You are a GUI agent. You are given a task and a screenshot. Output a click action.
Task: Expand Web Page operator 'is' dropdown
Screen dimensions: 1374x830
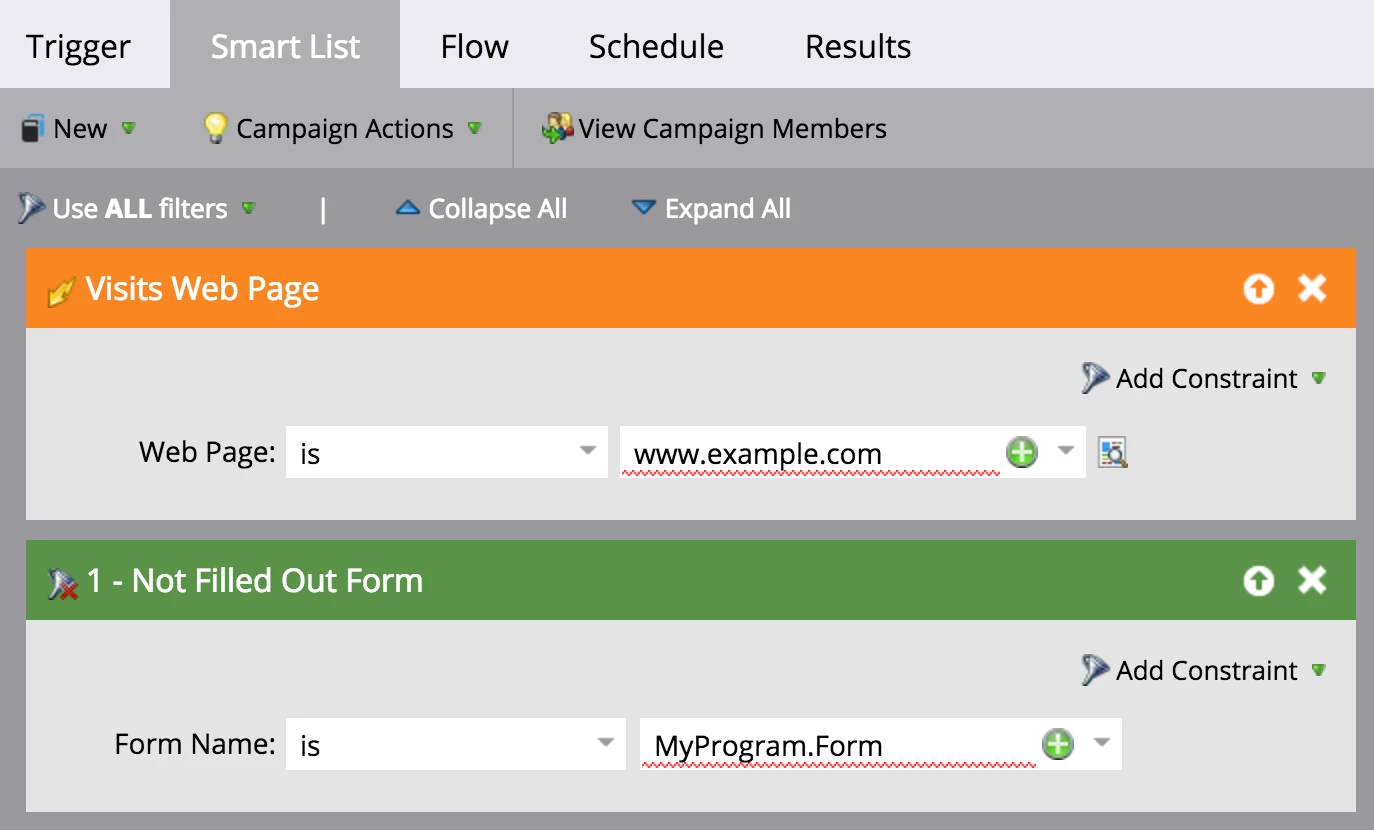point(587,452)
